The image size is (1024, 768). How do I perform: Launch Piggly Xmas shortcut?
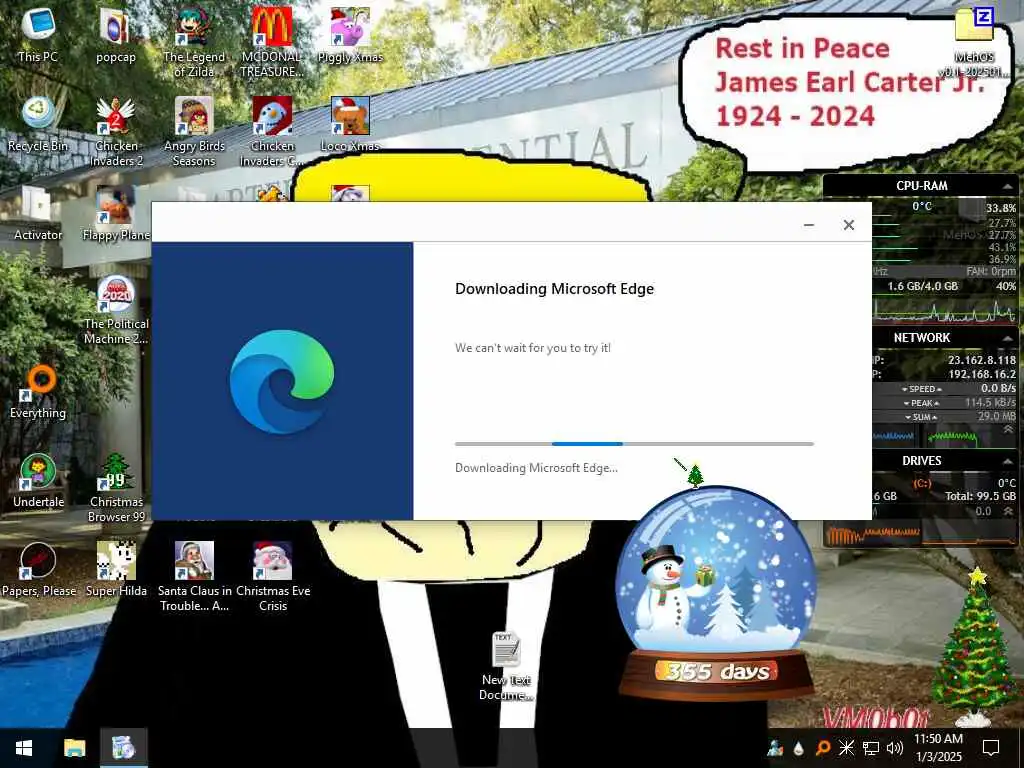[x=350, y=35]
